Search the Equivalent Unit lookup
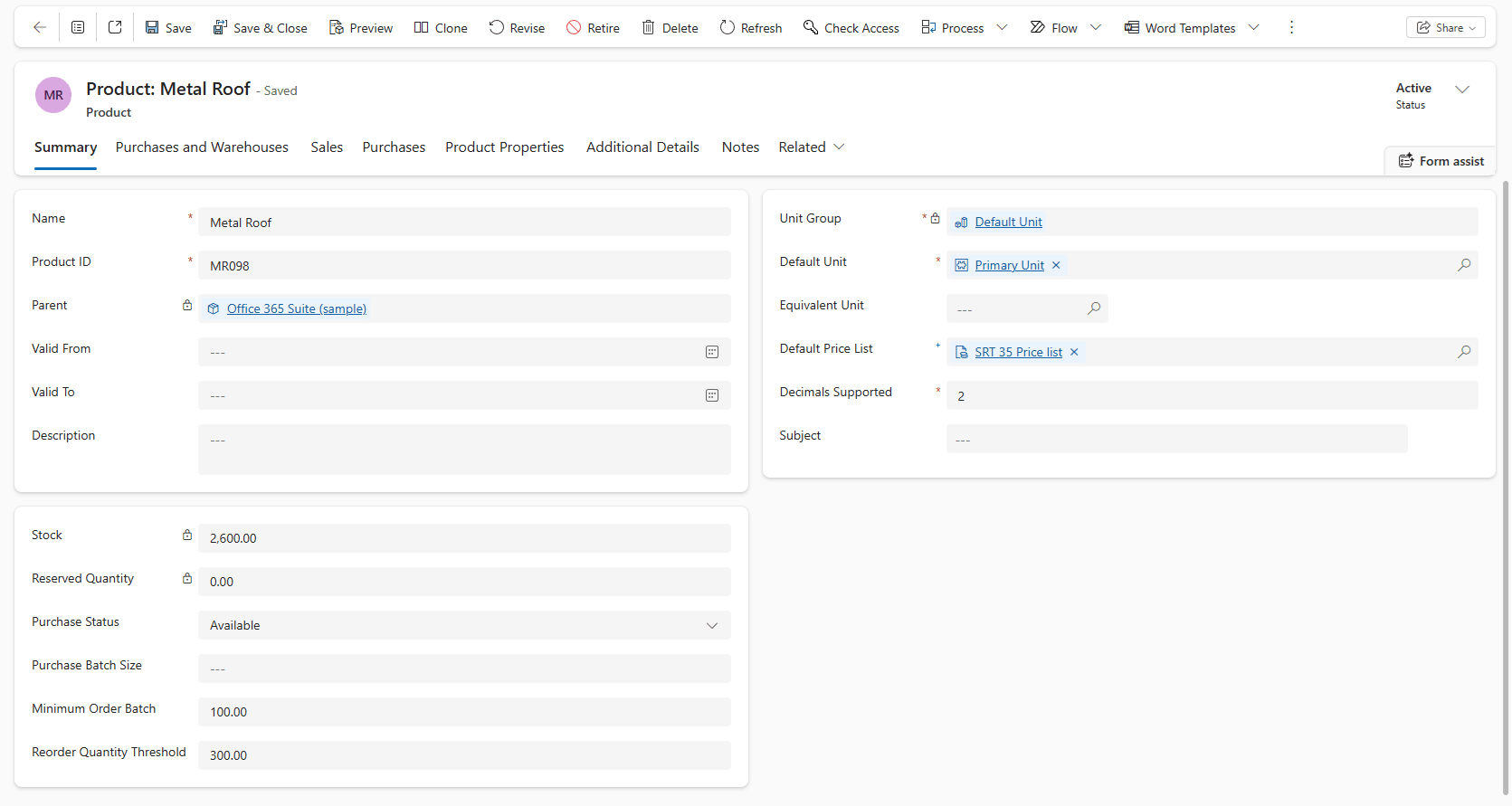 pos(1094,308)
